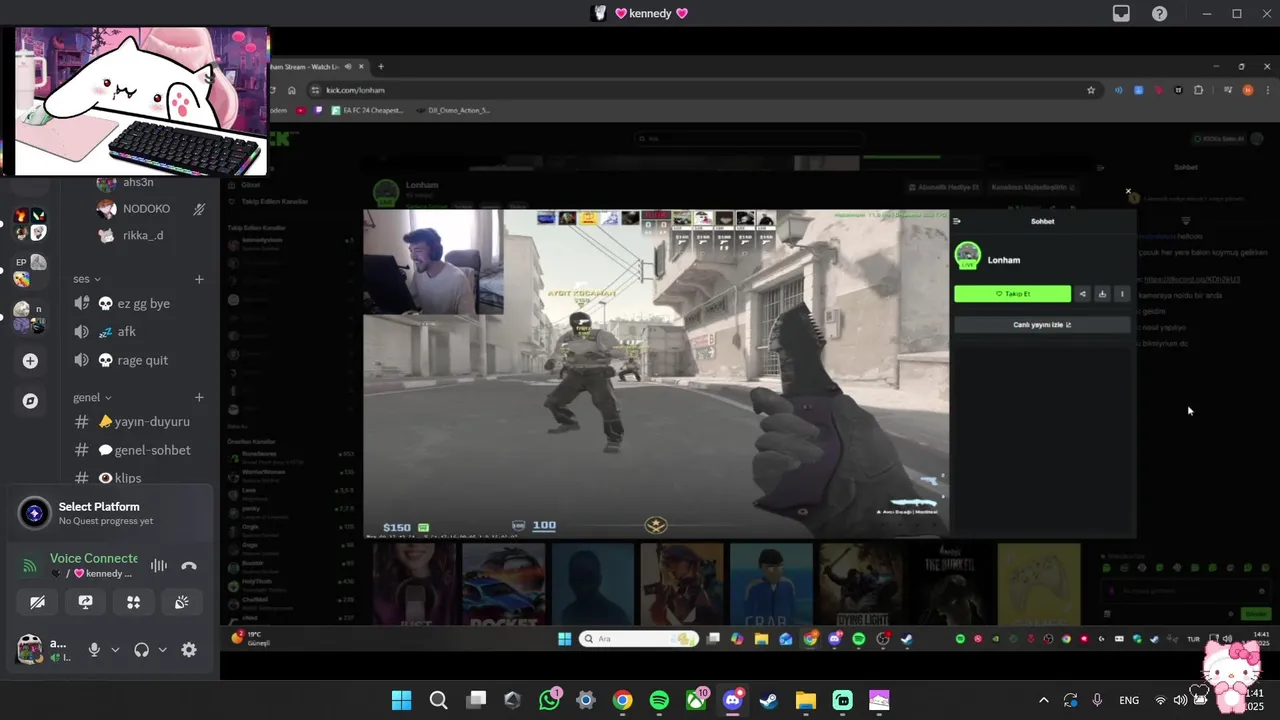Open Xbox app from the taskbar
1280x720 pixels.
696,700
